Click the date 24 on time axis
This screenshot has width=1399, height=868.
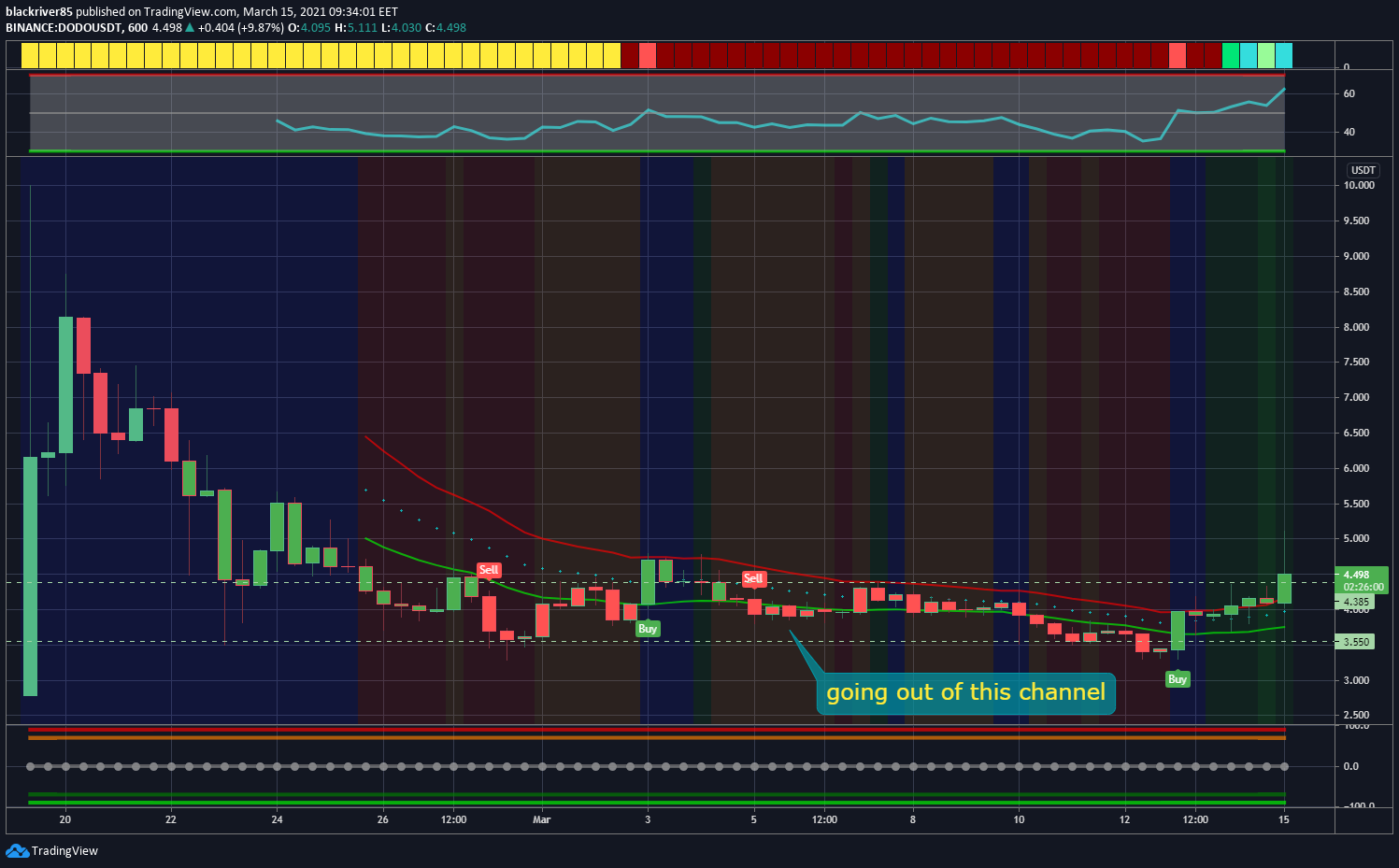(x=278, y=819)
